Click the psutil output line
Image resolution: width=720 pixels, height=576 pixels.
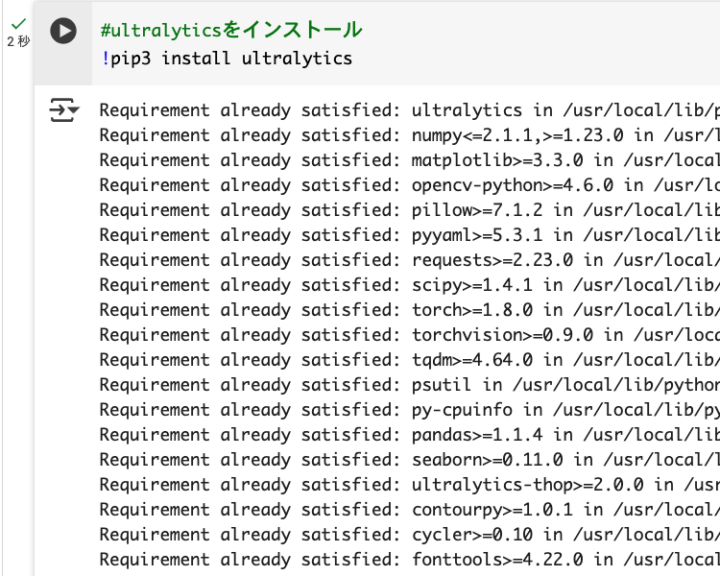(x=410, y=385)
